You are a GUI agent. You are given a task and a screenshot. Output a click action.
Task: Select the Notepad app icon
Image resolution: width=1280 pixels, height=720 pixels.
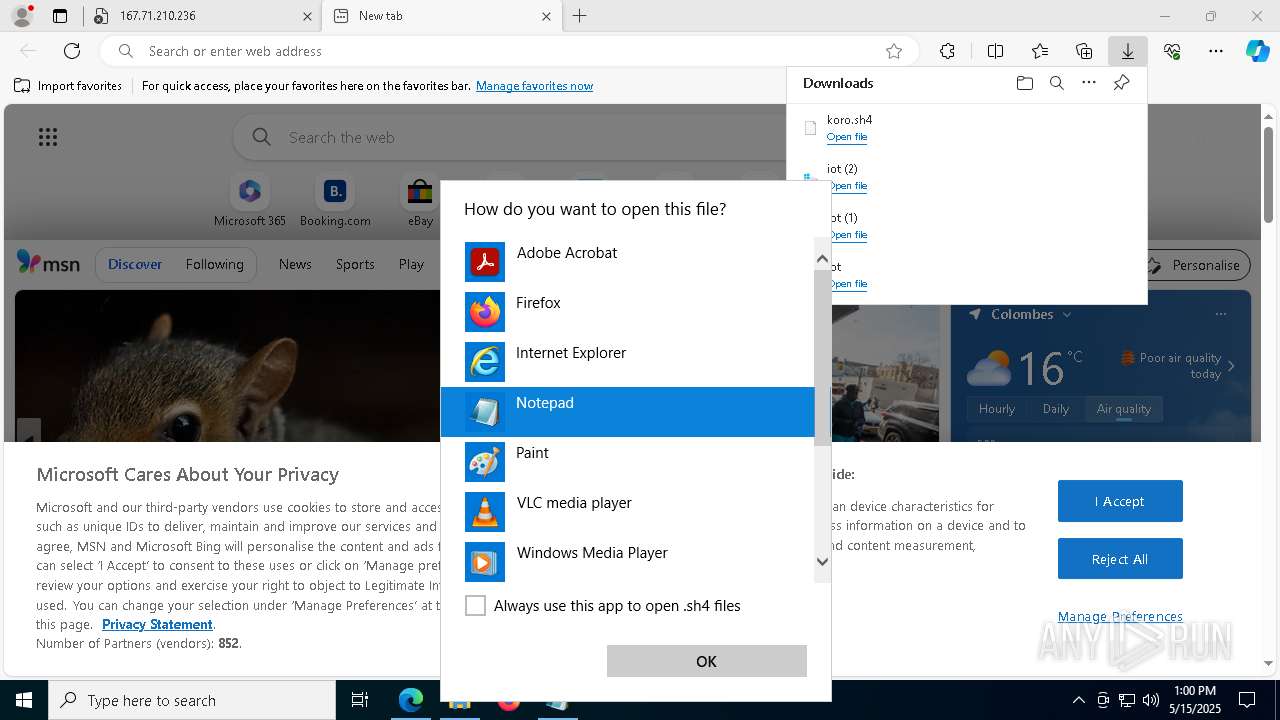click(x=485, y=412)
